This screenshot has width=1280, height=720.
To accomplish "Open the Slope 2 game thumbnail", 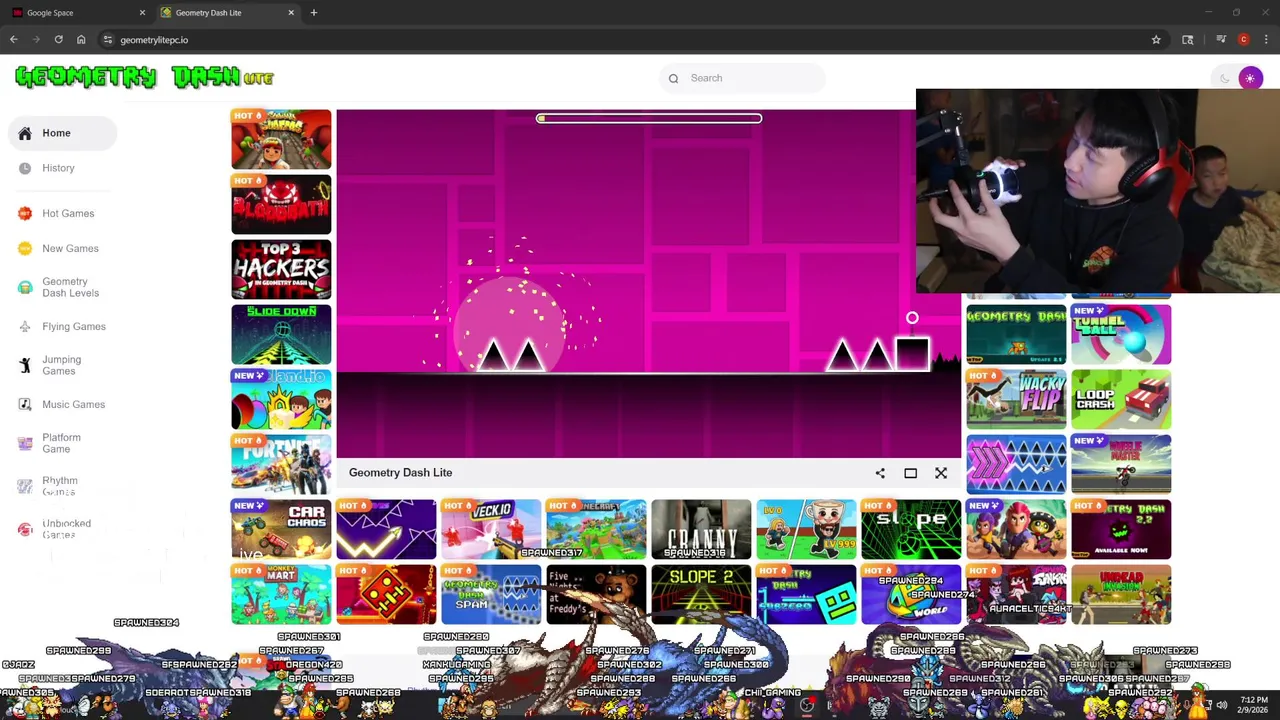I will point(701,594).
